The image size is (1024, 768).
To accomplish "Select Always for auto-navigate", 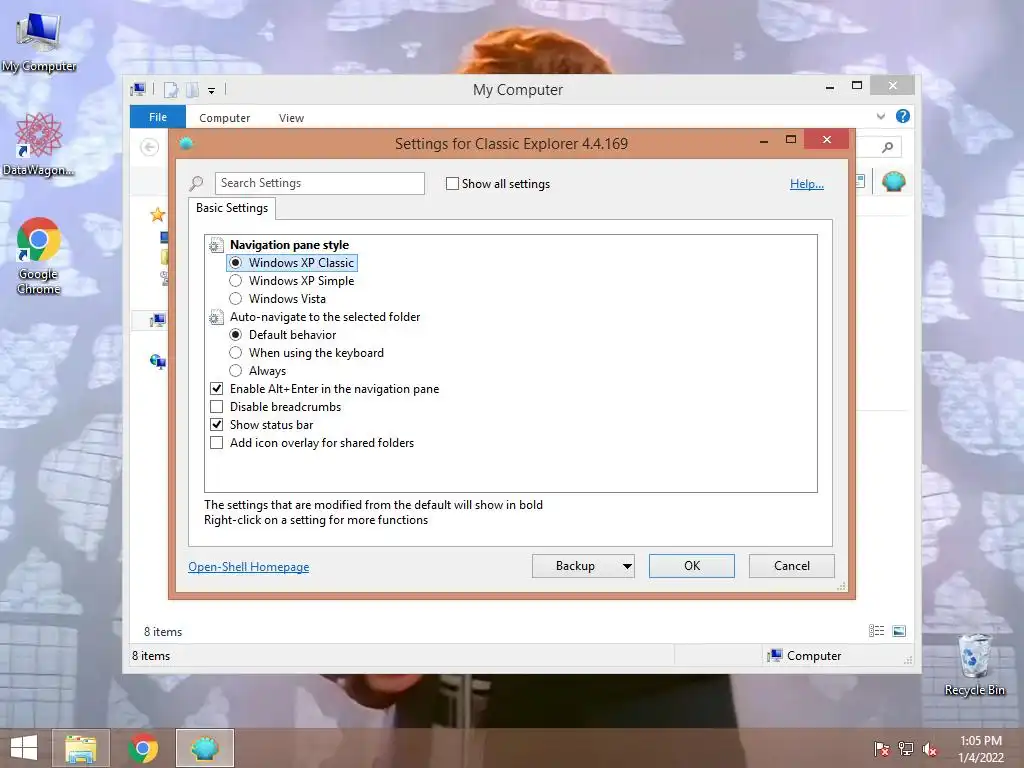I will click(236, 370).
